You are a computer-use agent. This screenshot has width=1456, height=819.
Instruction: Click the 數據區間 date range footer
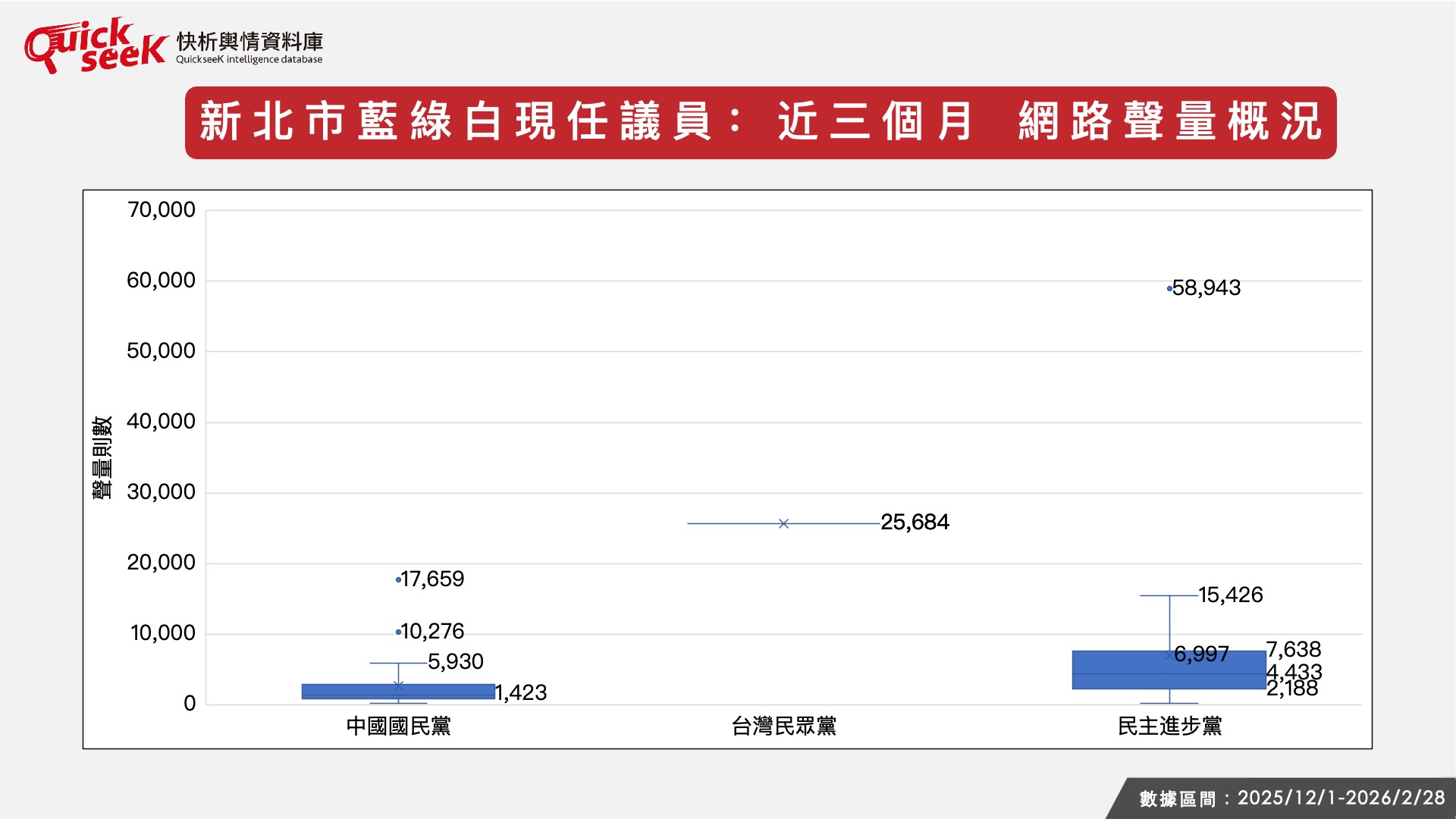(1291, 799)
